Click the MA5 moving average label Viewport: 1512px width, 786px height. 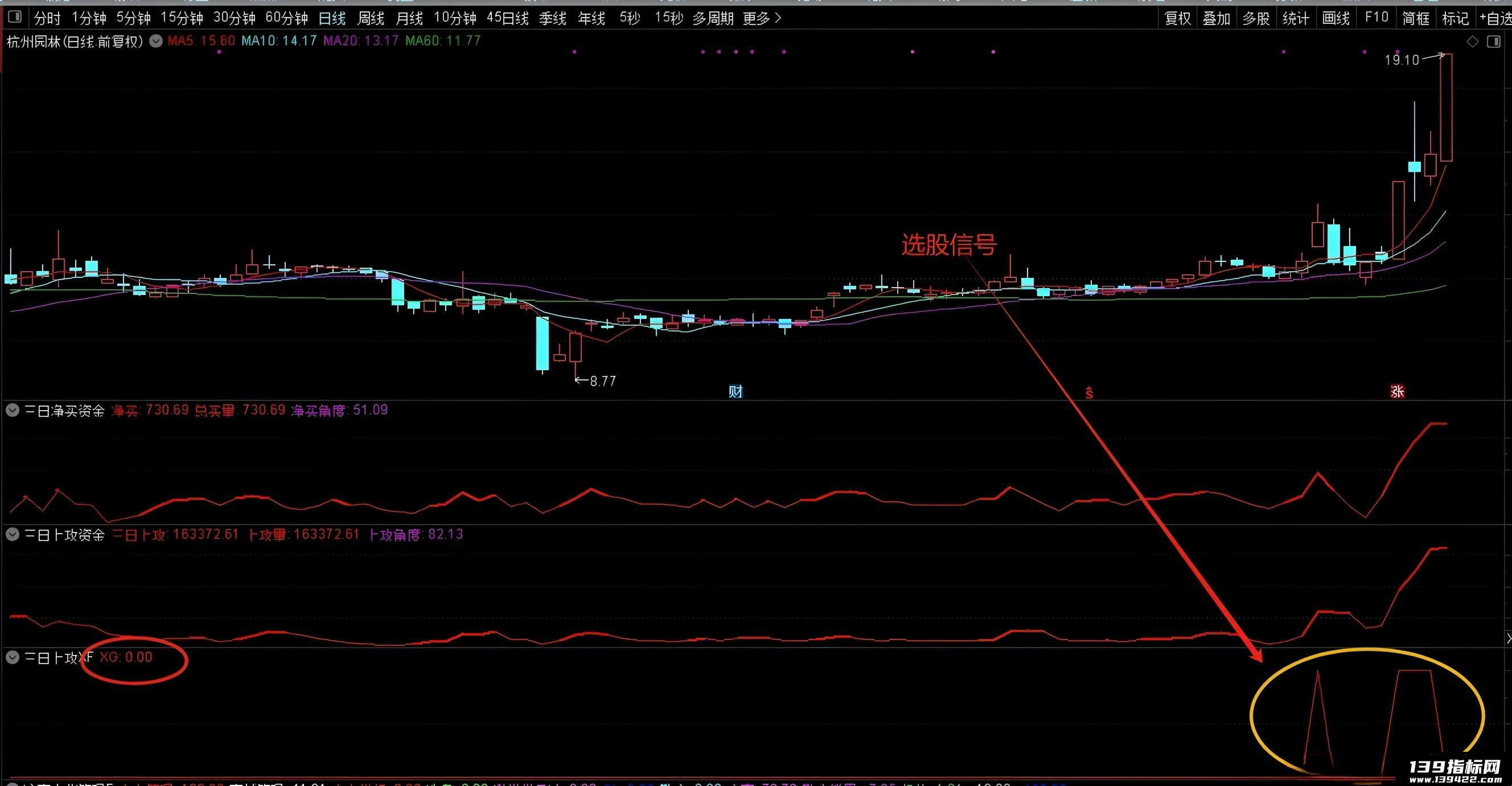point(202,41)
